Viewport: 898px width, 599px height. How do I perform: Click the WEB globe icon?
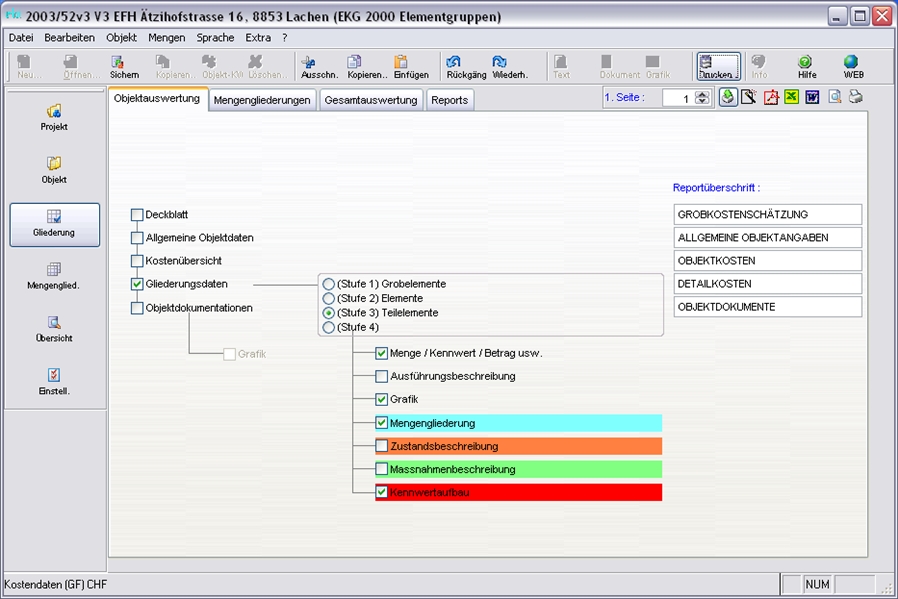click(851, 62)
